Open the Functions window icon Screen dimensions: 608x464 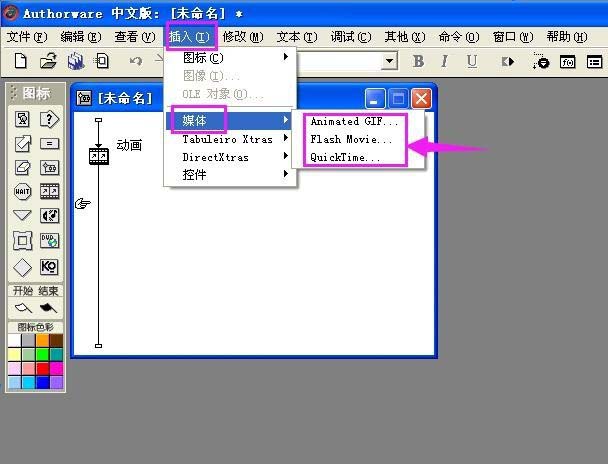click(567, 62)
